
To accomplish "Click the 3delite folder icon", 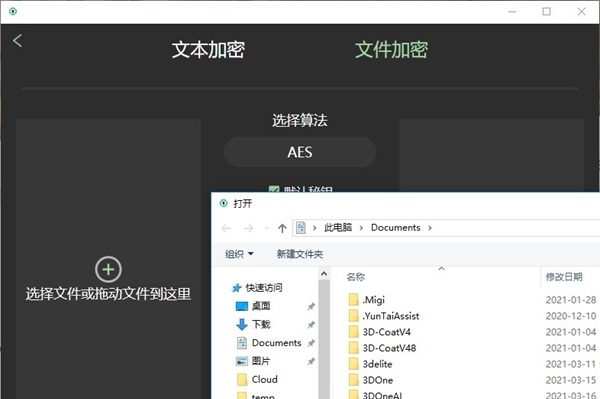I will [x=354, y=364].
